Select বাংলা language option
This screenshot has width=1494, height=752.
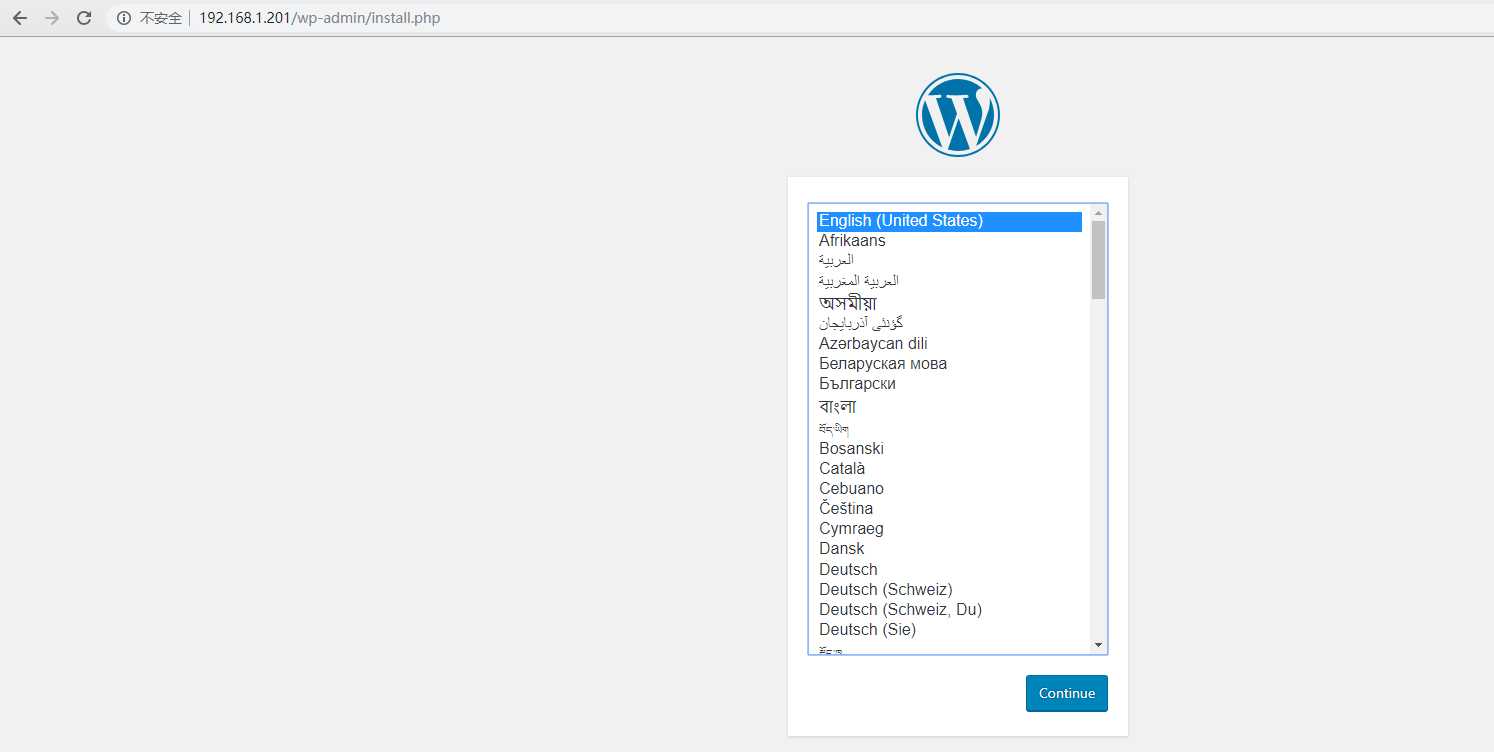coord(949,406)
